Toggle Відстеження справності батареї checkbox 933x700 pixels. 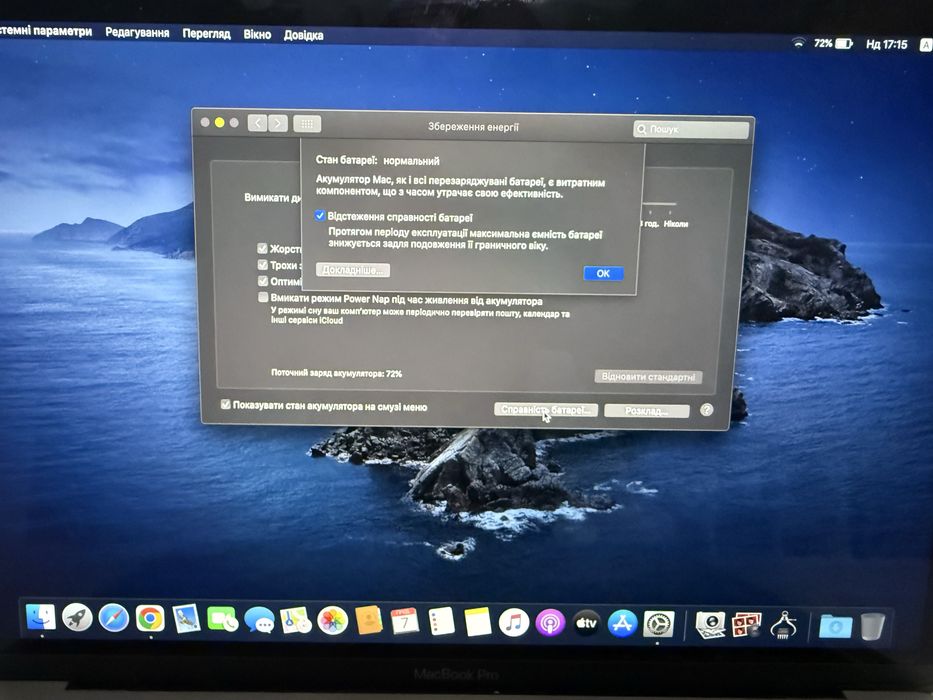pyautogui.click(x=320, y=215)
